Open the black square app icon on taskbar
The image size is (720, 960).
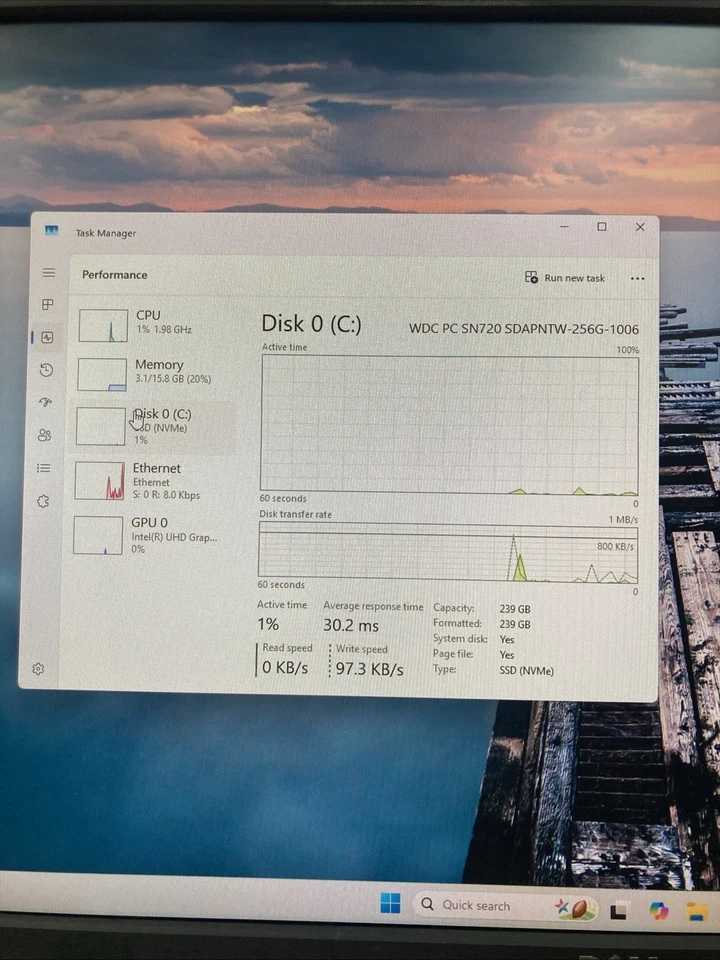tap(618, 911)
